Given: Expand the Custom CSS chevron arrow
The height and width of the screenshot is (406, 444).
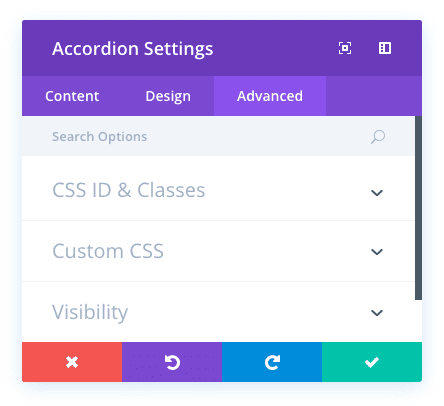Looking at the screenshot, I should tap(377, 252).
